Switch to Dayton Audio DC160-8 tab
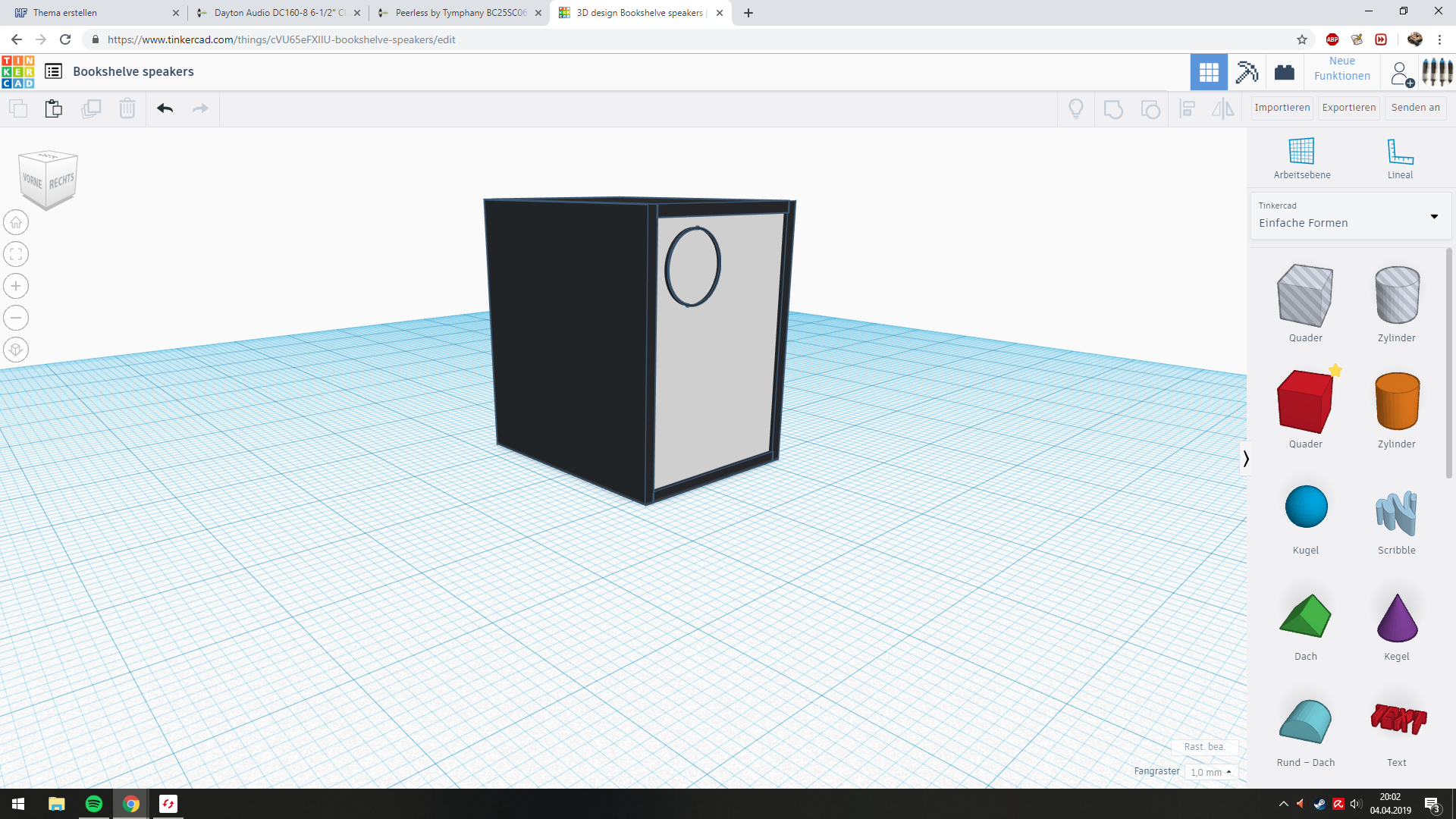Viewport: 1456px width, 819px height. click(x=279, y=13)
